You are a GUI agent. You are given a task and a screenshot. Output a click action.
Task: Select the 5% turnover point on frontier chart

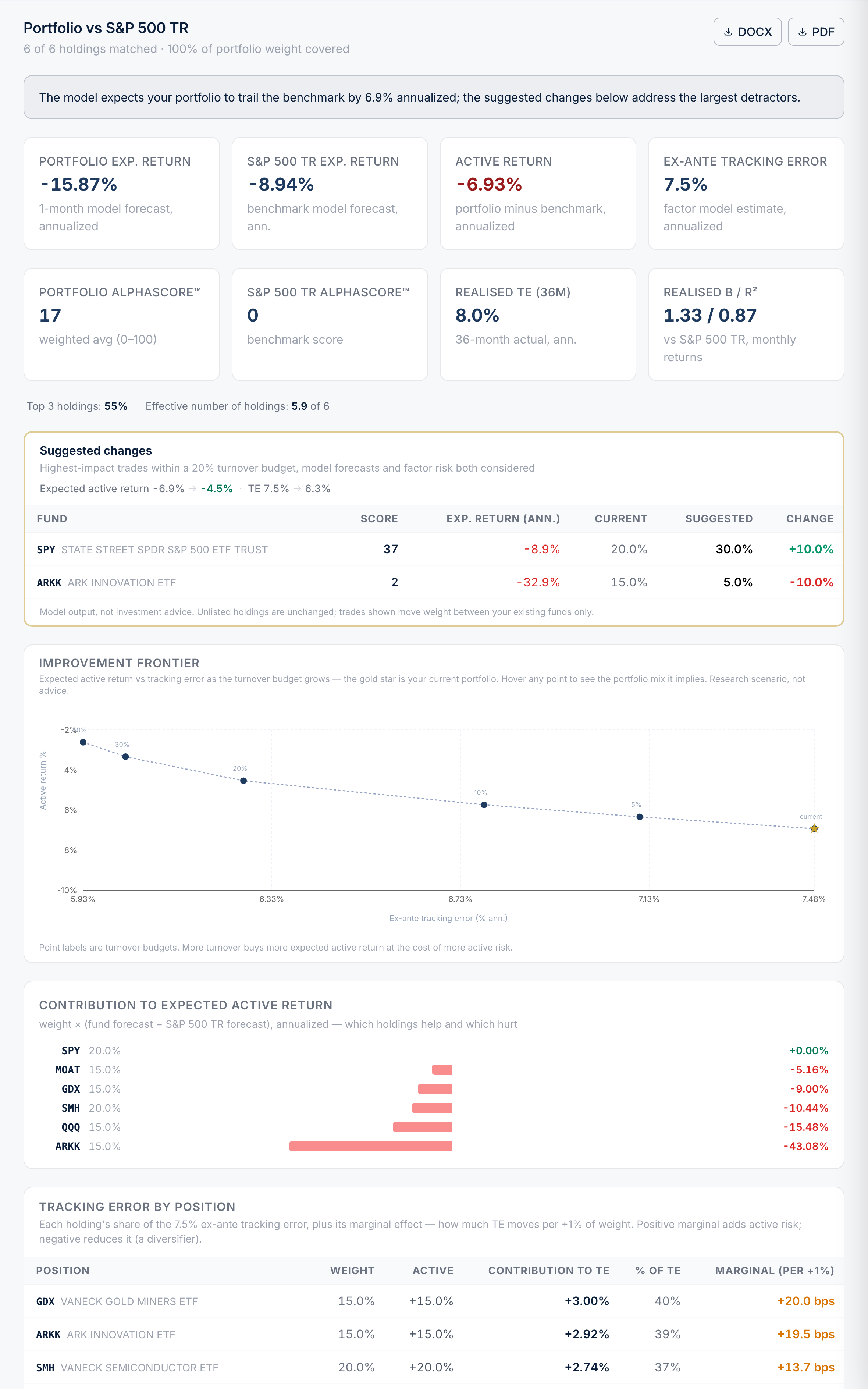[640, 817]
